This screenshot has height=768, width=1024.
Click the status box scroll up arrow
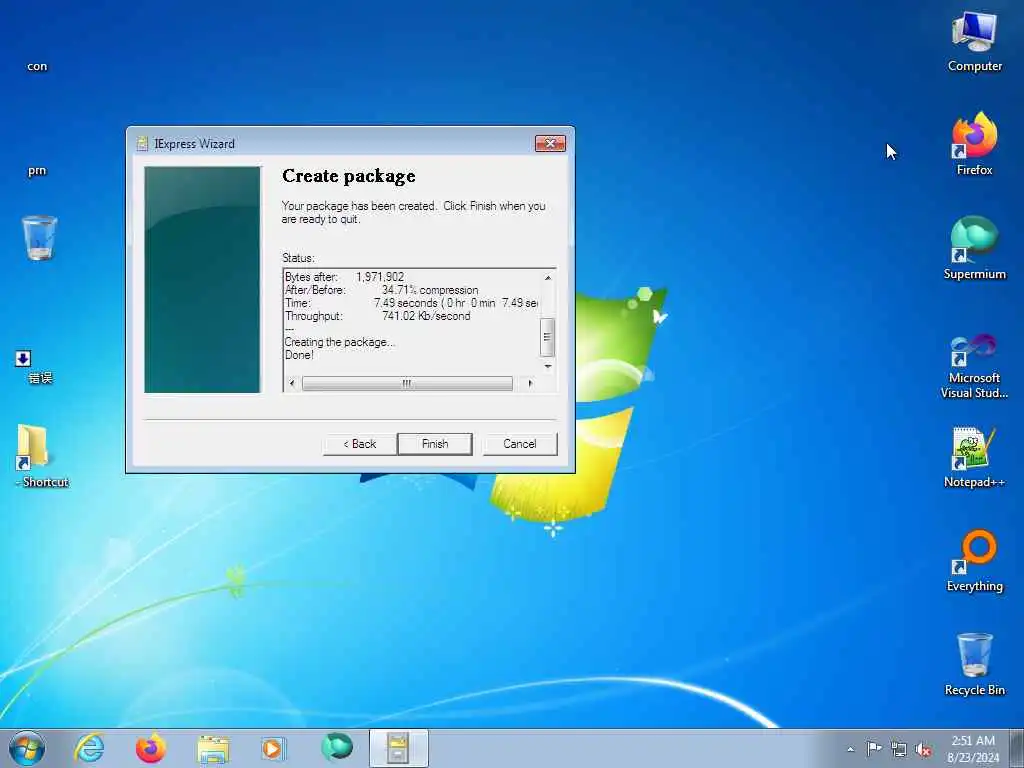click(548, 278)
